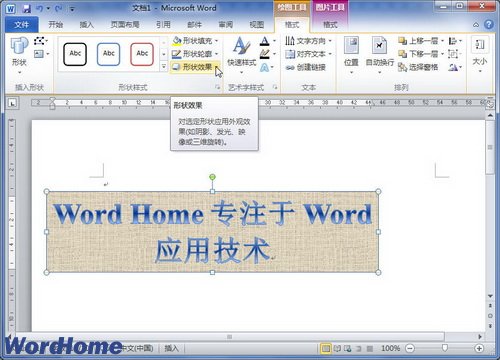
Task: Switch to the 开始 home tab
Action: 55,25
